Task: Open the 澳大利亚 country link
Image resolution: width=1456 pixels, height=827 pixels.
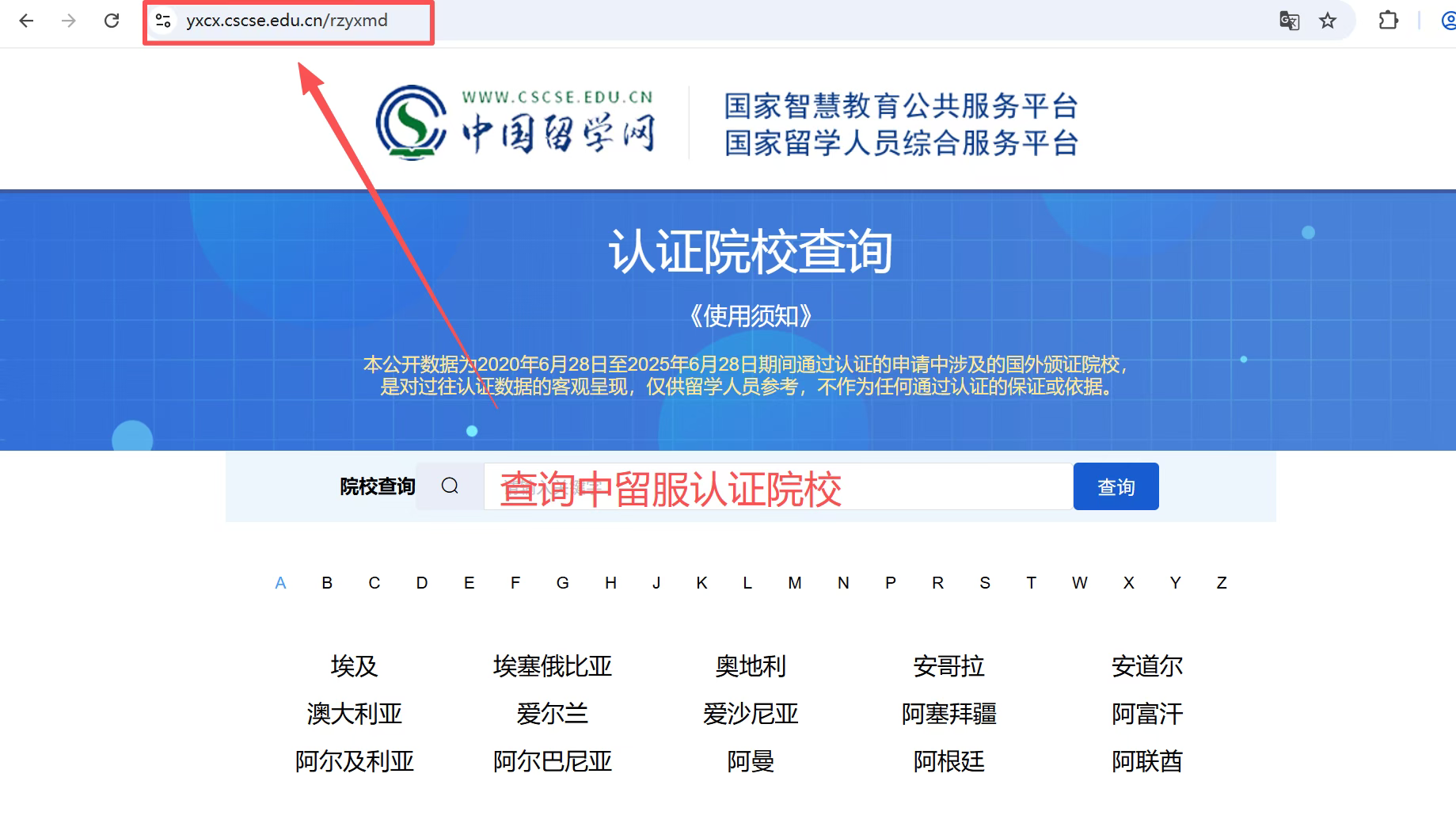Action: coord(354,714)
